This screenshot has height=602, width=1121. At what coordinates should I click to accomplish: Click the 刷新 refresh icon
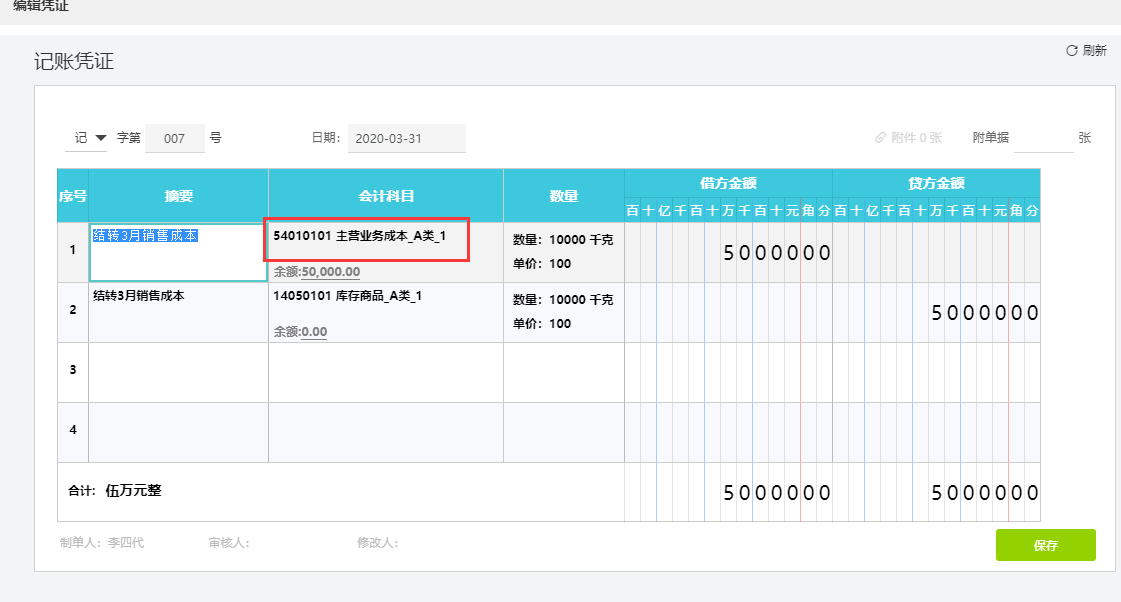pyautogui.click(x=1072, y=51)
